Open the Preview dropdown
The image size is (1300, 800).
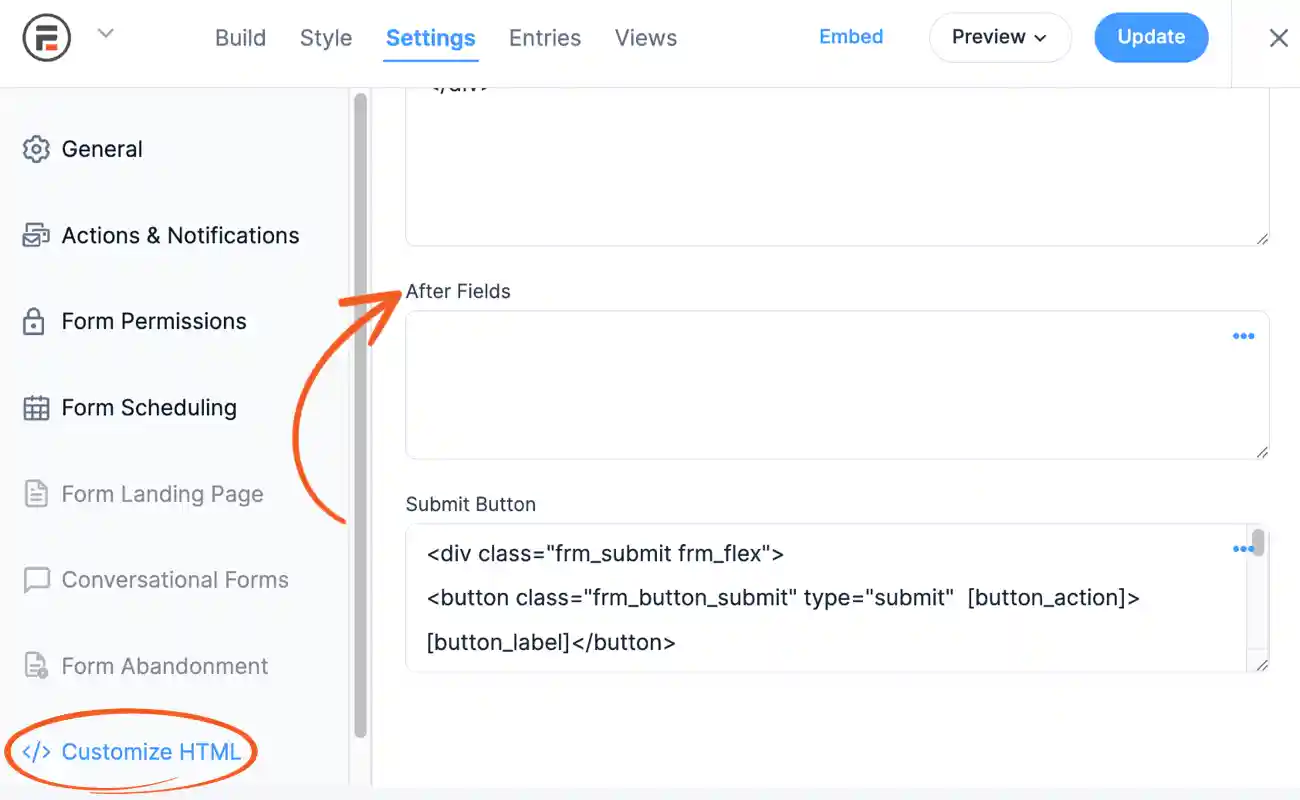pos(999,37)
